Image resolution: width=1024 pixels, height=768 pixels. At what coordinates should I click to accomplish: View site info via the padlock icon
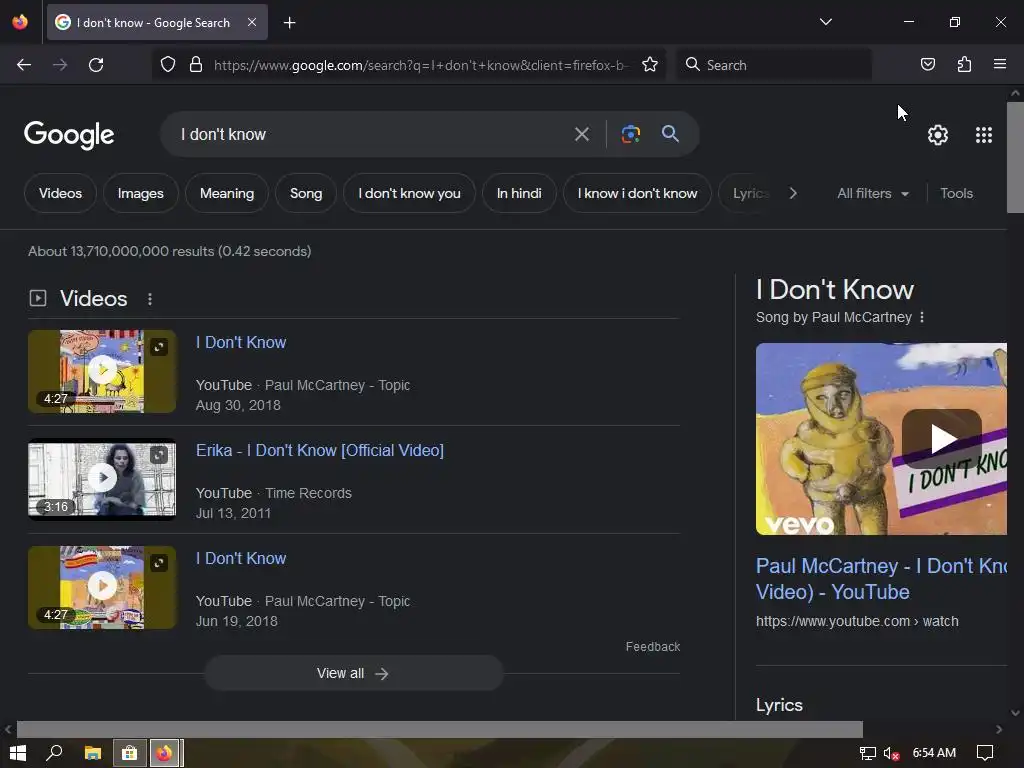tap(195, 65)
